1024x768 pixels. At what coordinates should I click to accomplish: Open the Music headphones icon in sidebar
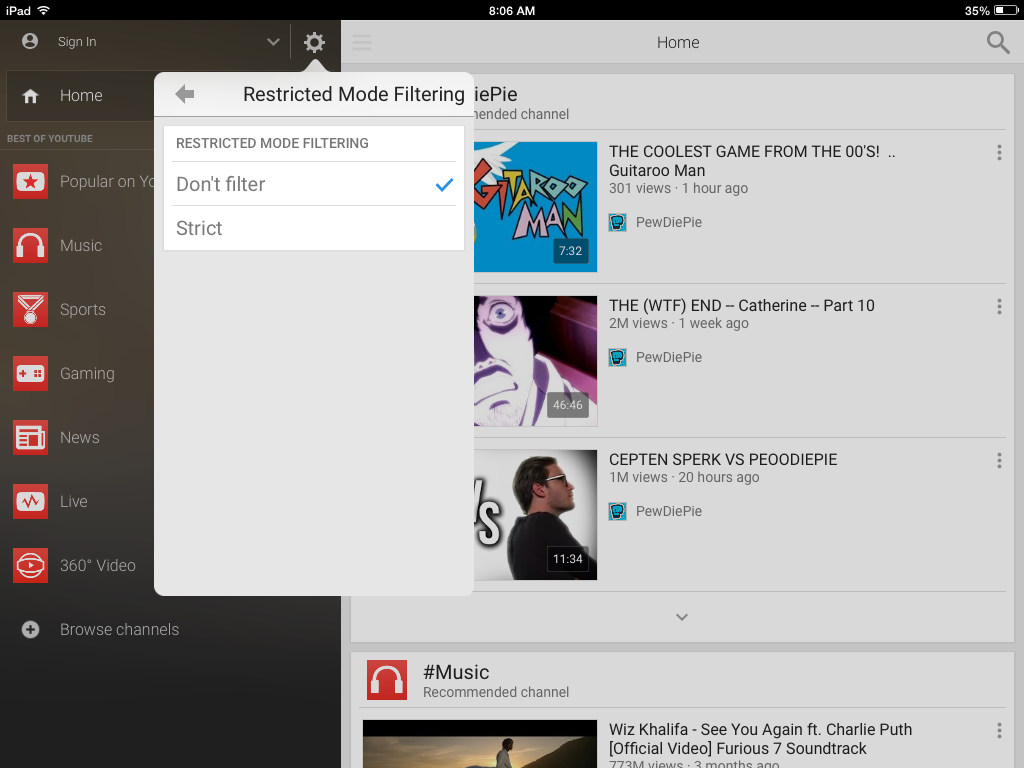tap(30, 246)
